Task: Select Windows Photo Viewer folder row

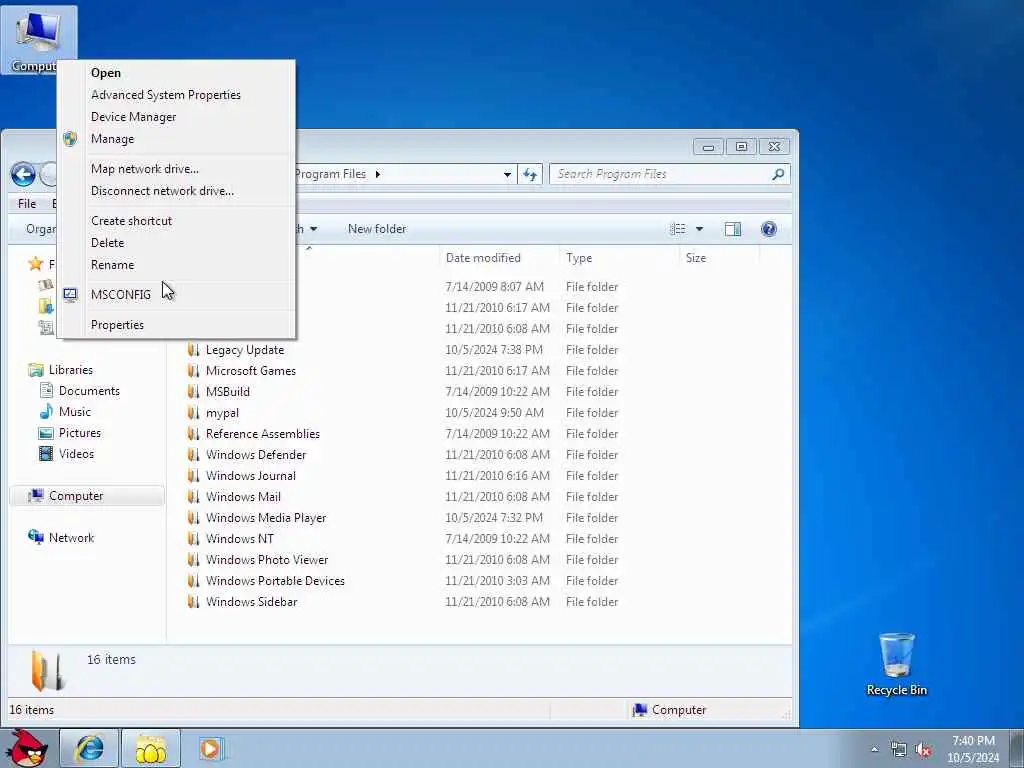Action: [472, 560]
